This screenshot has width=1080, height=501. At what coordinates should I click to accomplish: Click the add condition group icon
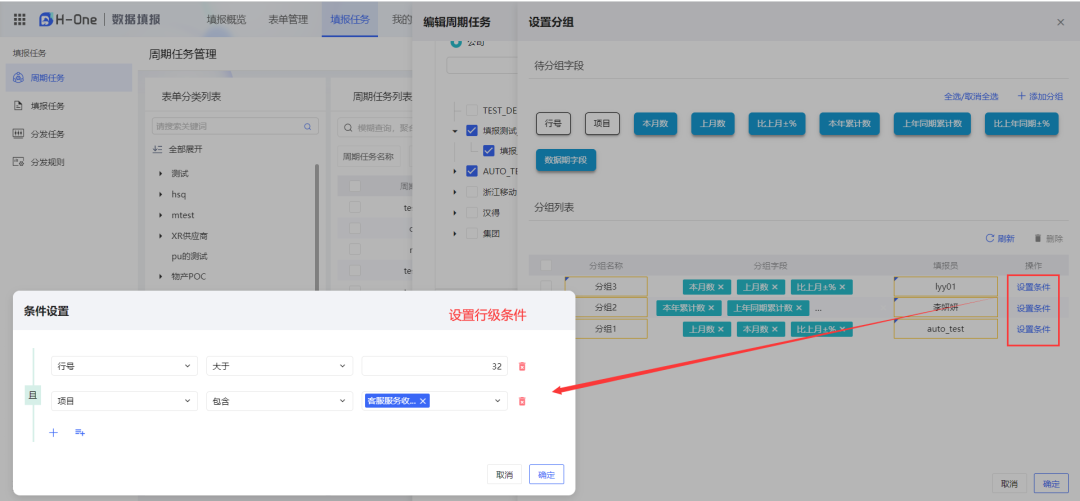[x=80, y=432]
